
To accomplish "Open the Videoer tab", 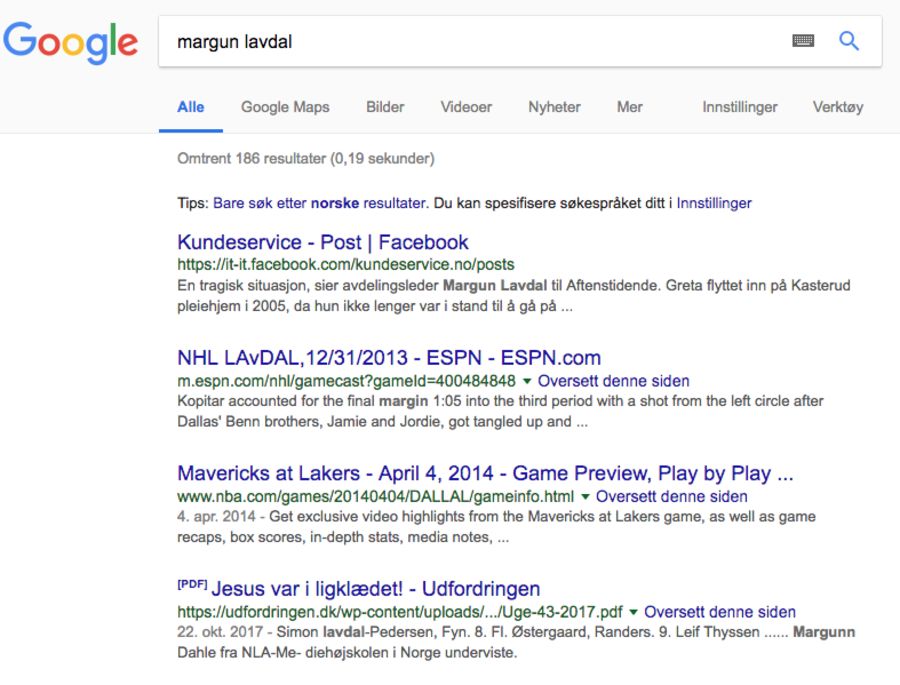I will [466, 107].
